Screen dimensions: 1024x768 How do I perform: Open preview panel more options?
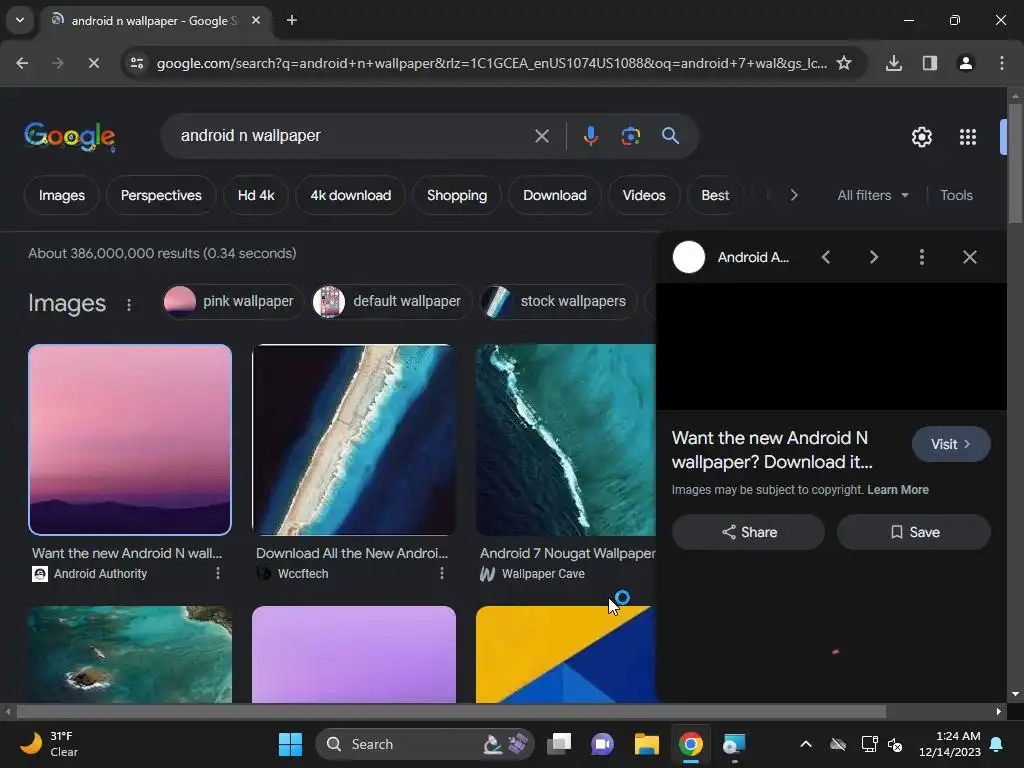click(921, 257)
